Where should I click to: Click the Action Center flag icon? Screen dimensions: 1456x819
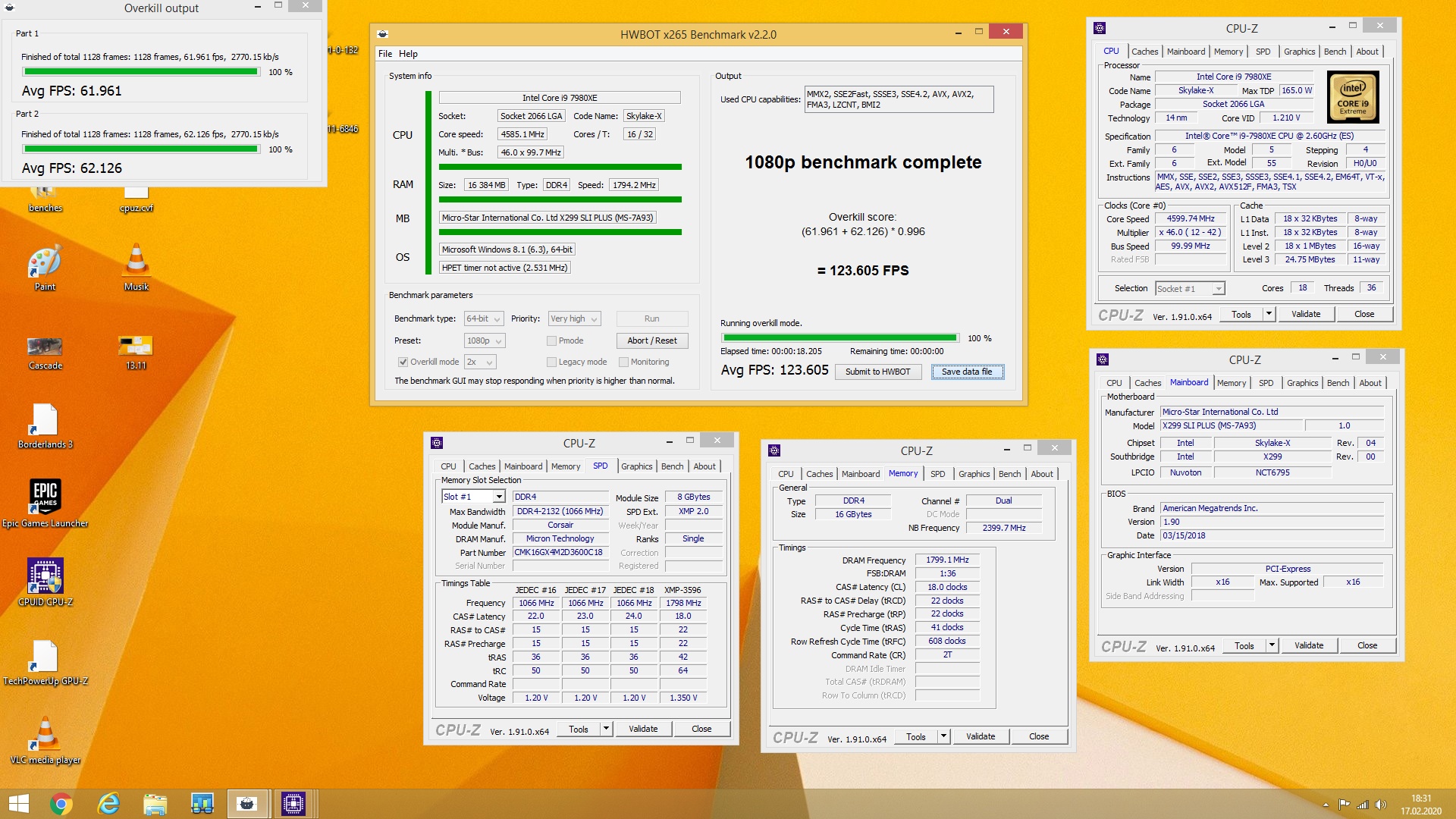[1344, 805]
